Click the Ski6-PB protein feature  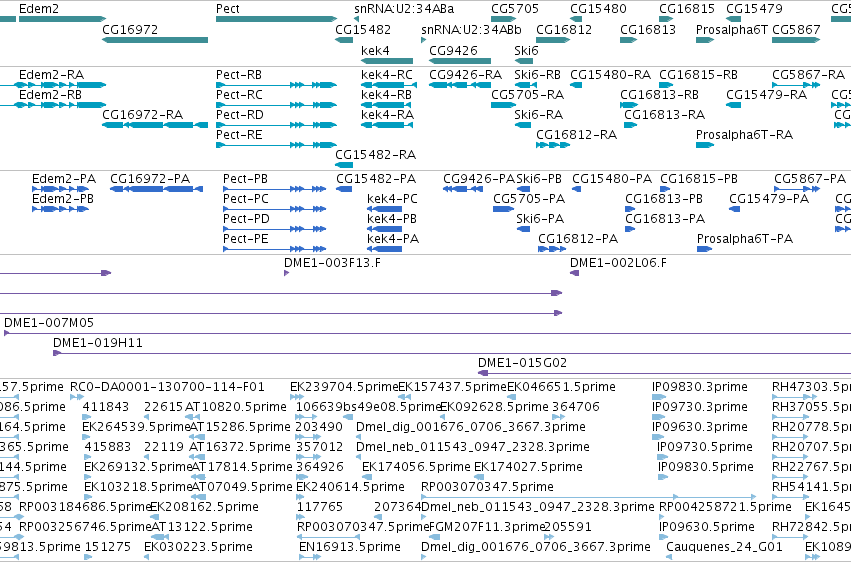(x=523, y=189)
